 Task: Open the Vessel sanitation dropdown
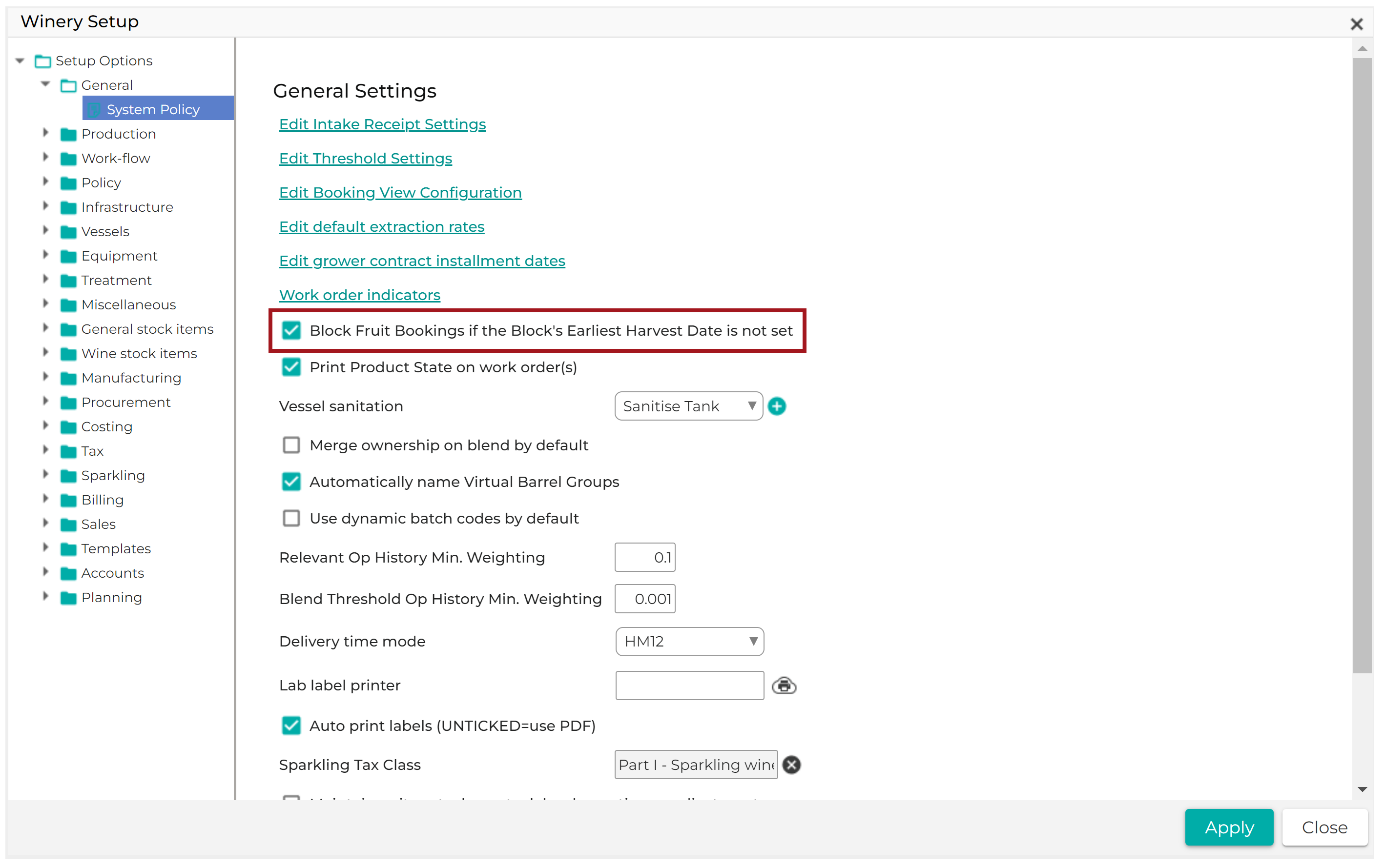click(x=688, y=406)
